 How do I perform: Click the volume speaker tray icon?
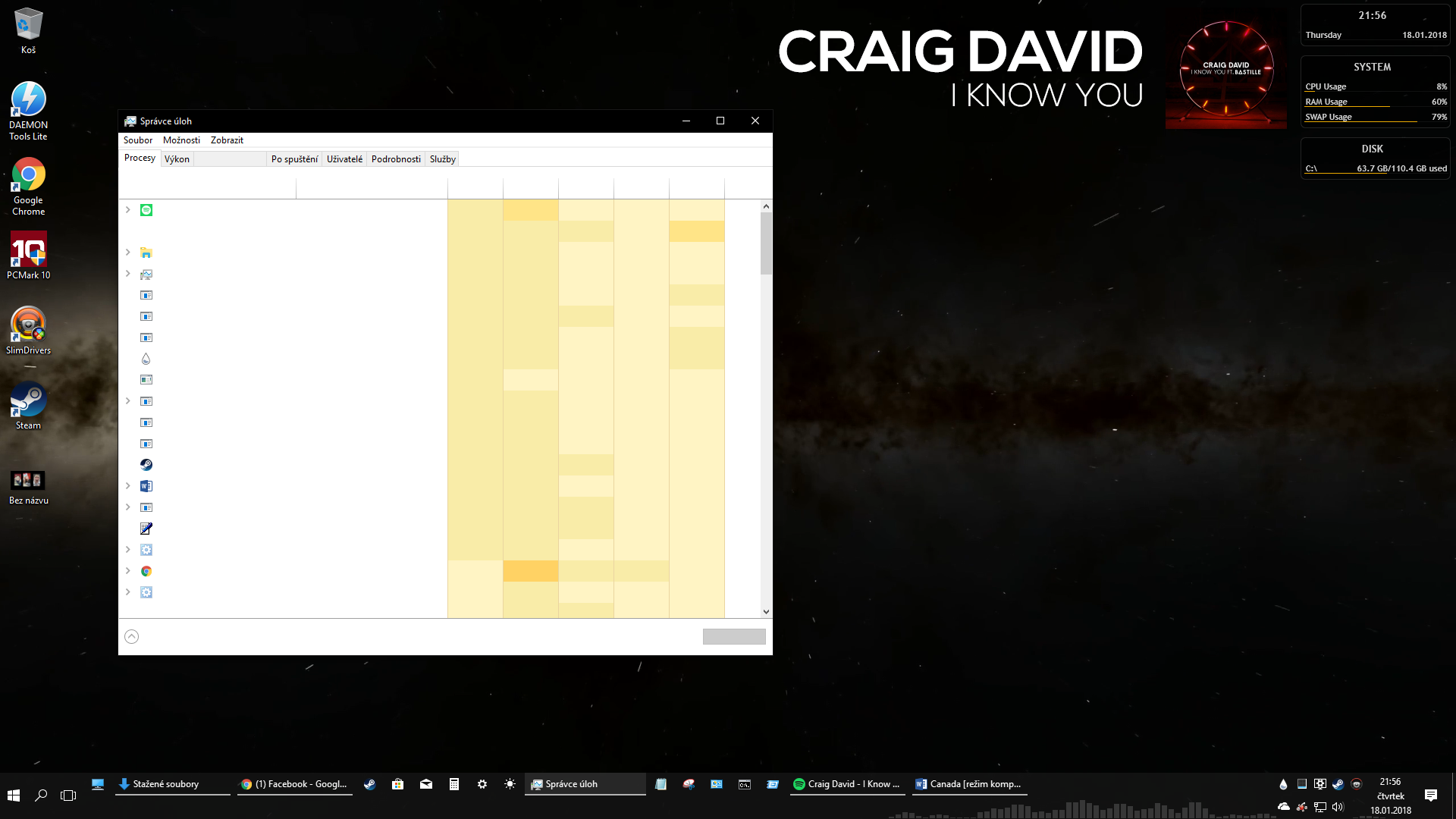[1338, 807]
